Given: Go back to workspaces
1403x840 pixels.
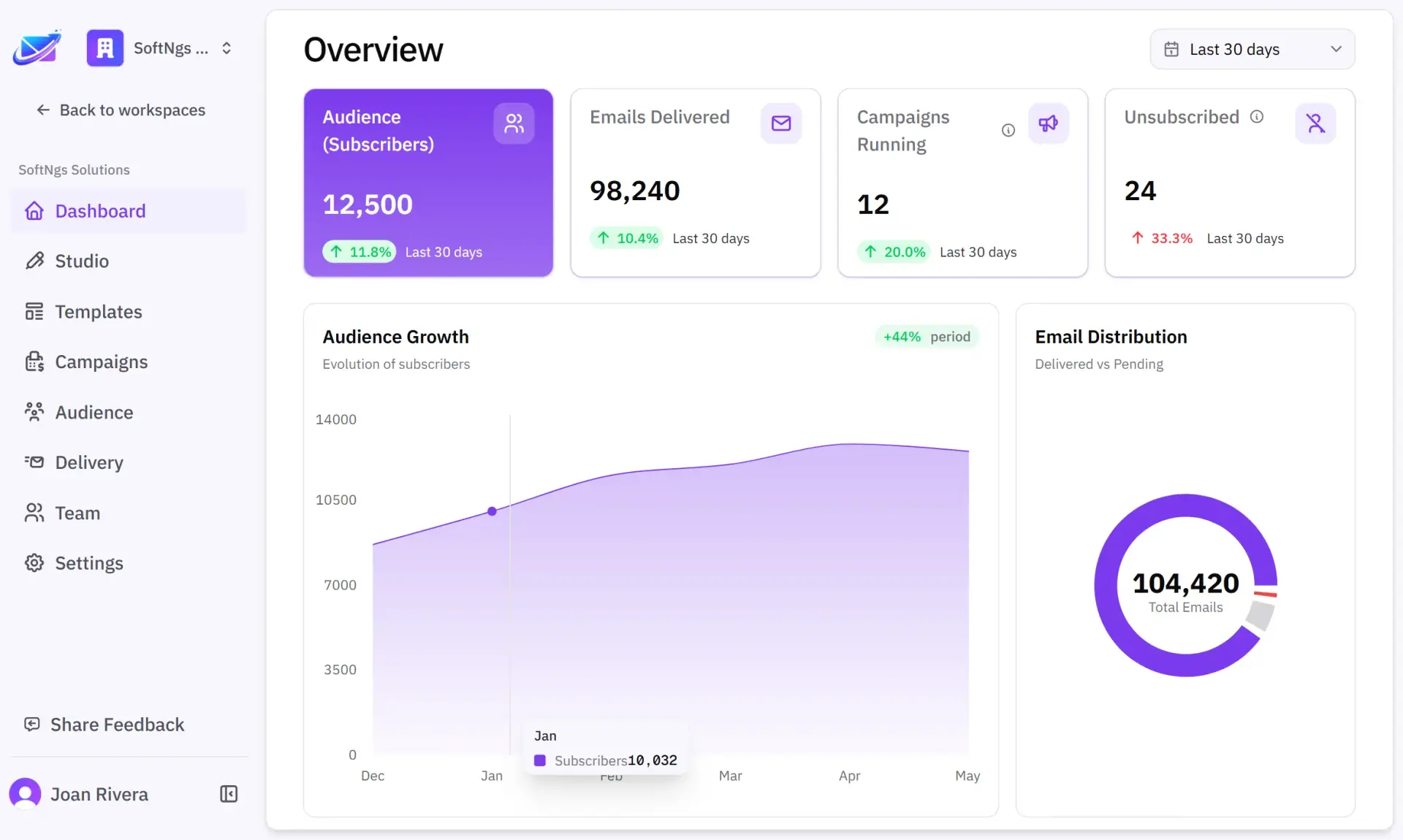Looking at the screenshot, I should point(121,110).
